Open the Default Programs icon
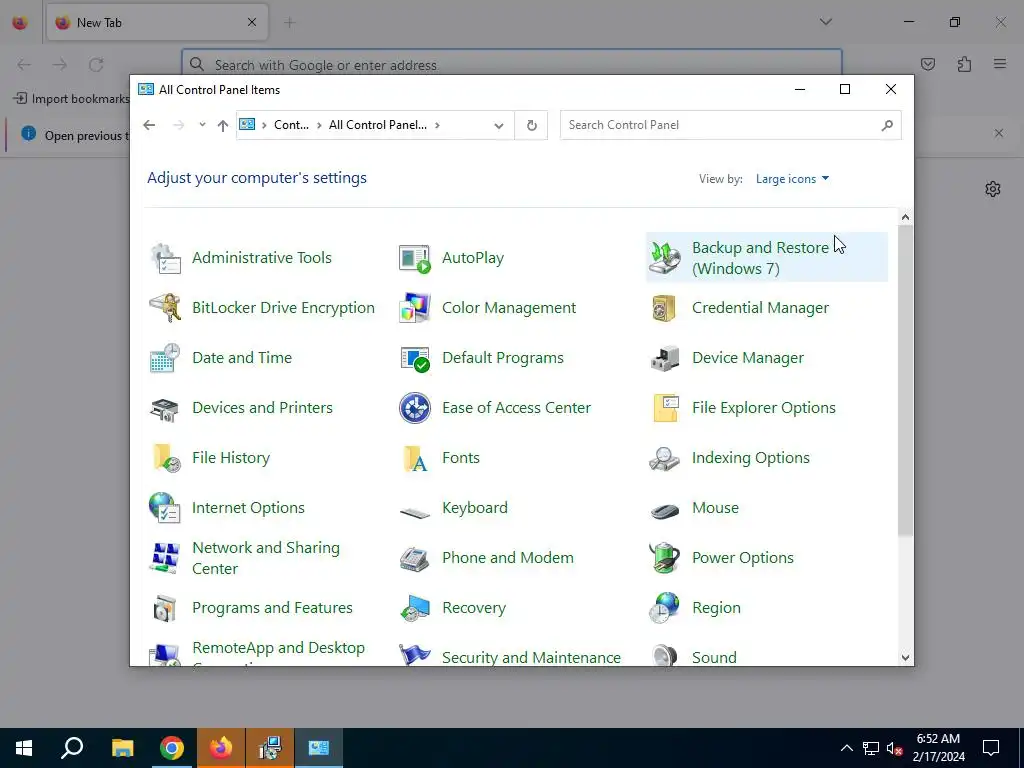Screen dimensions: 1024x768 [415, 358]
